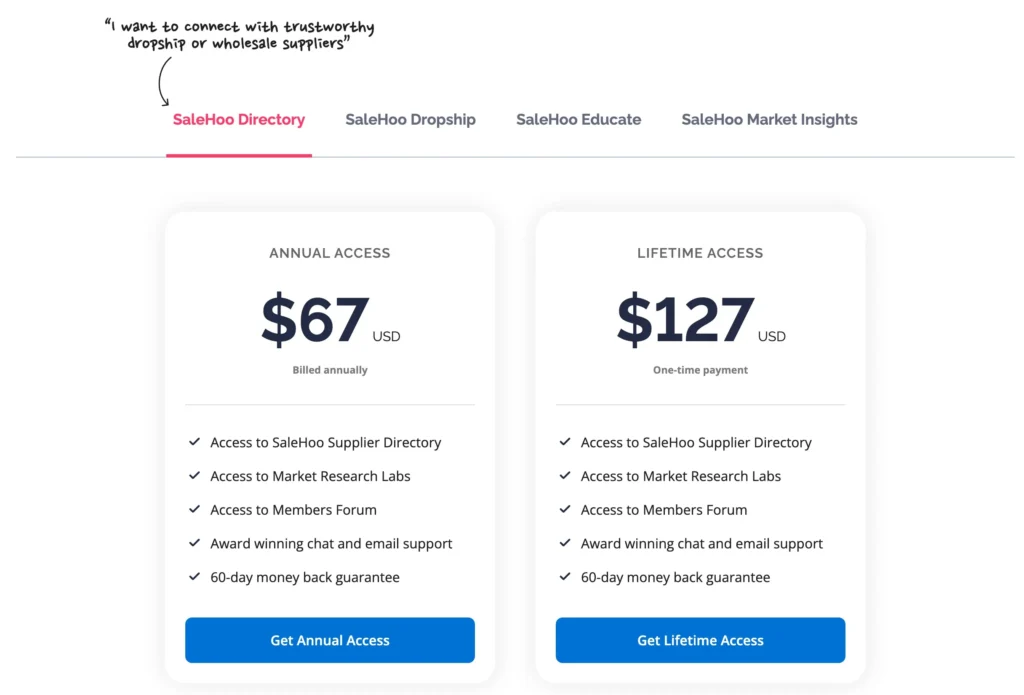
Task: Click checkmark beside annual Members Forum access
Action: pyautogui.click(x=194, y=509)
